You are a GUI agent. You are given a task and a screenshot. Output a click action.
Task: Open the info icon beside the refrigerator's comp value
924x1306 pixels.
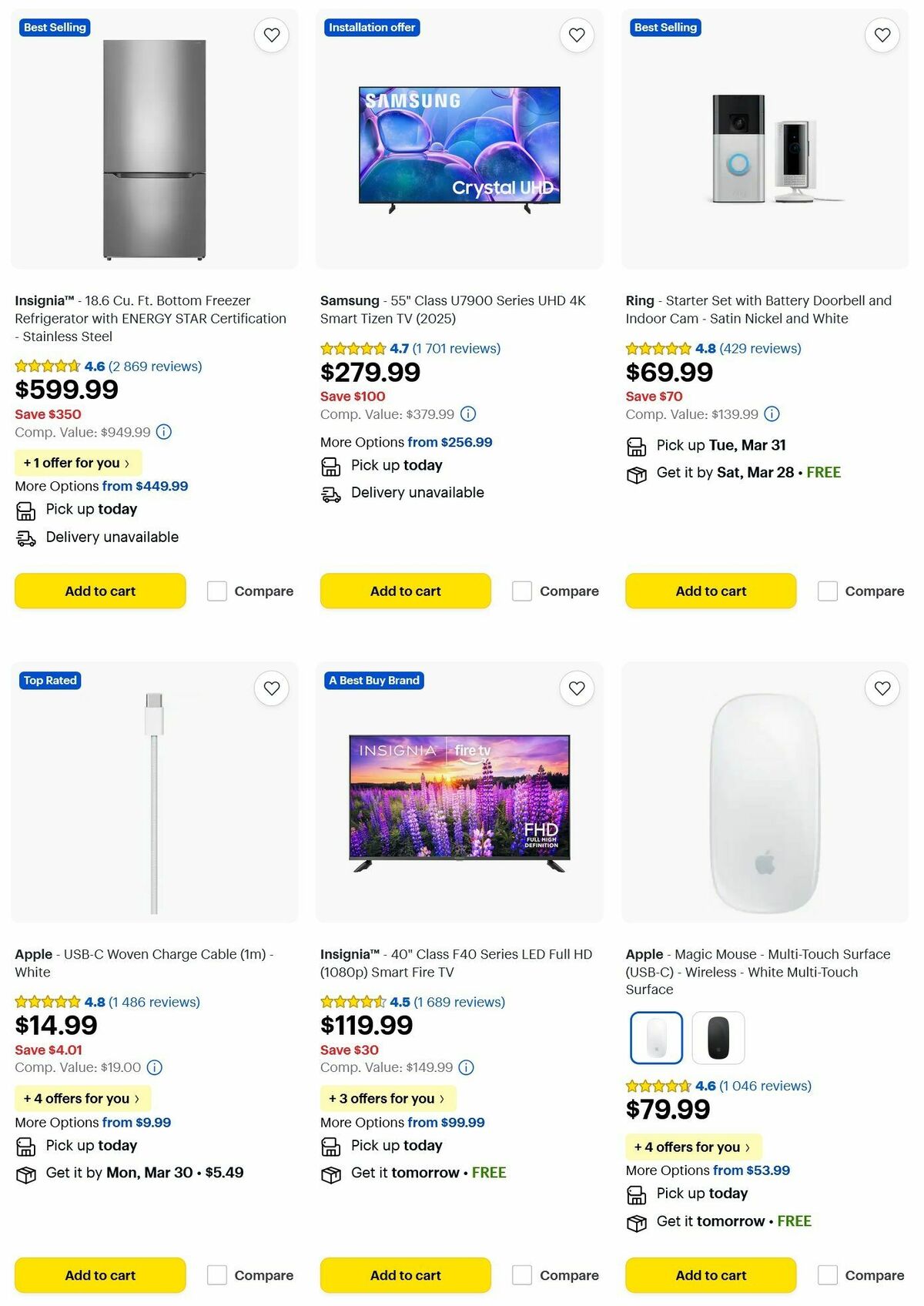point(163,432)
